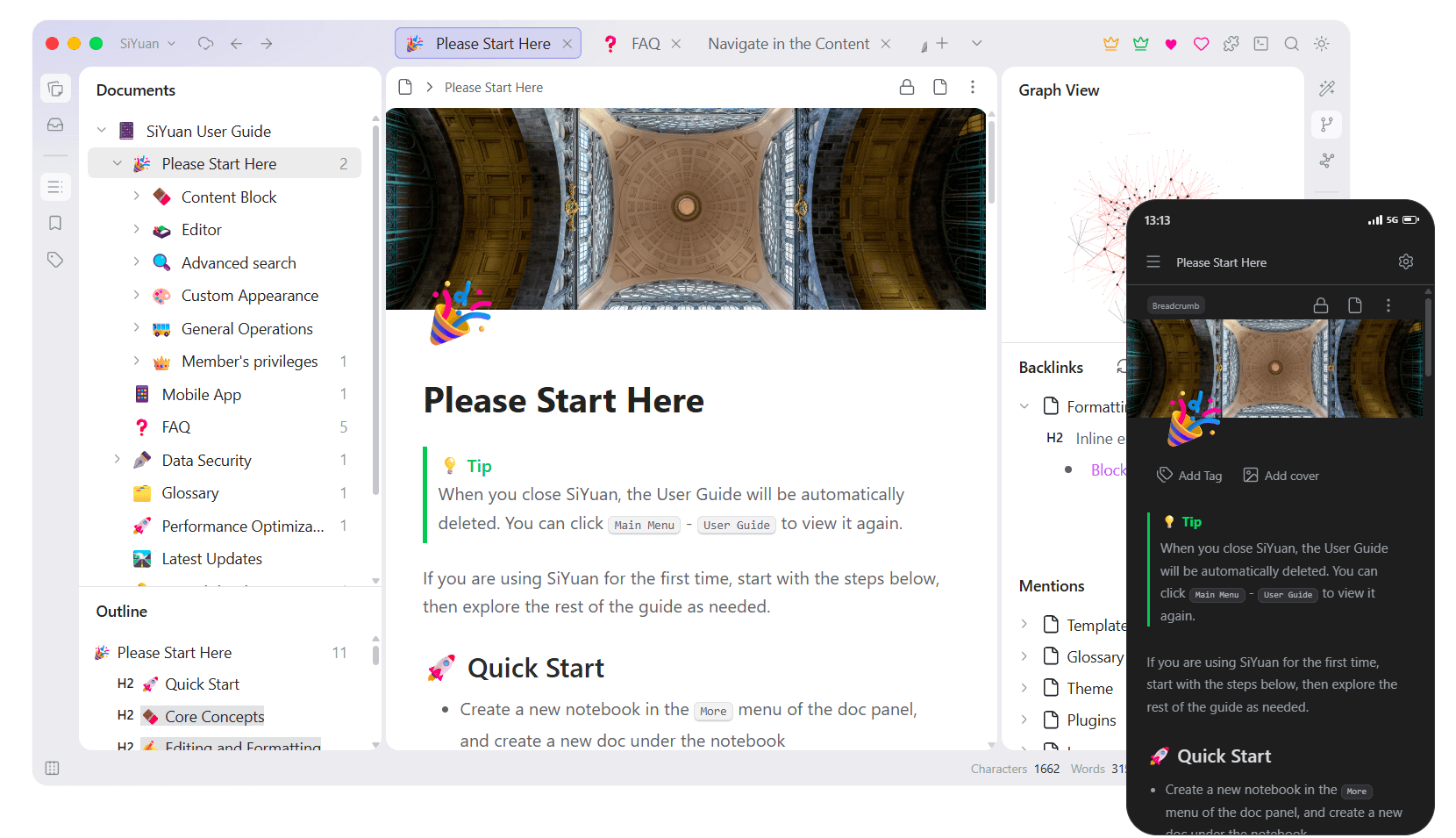Open the cloud sync status icon
This screenshot has height=838, width=1456.
(206, 43)
